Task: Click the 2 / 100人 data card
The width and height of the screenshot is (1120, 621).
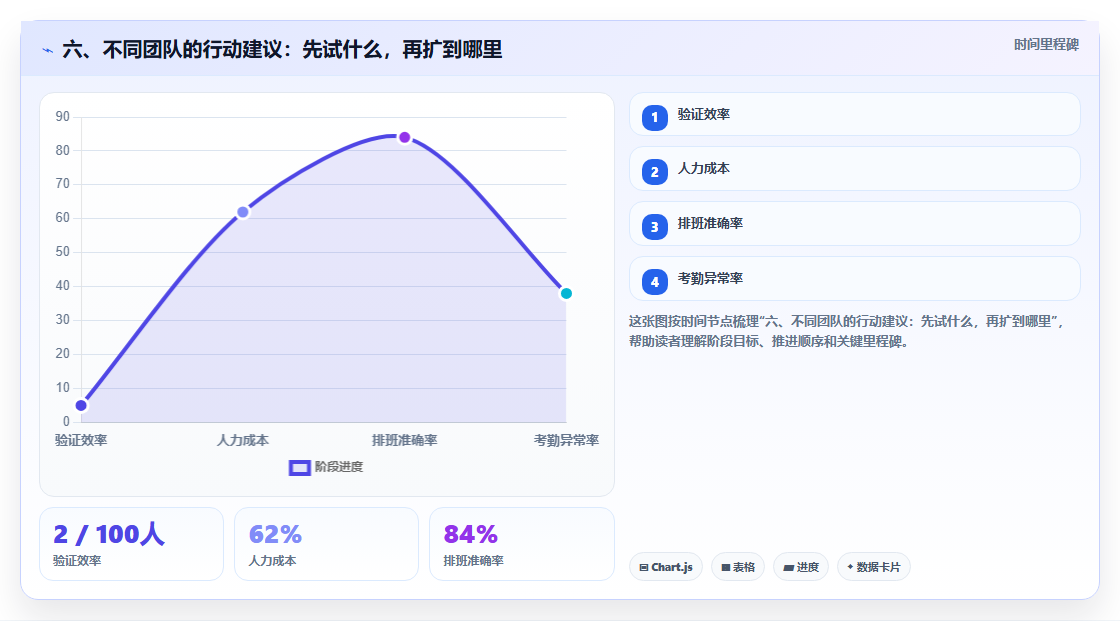Action: (x=131, y=544)
